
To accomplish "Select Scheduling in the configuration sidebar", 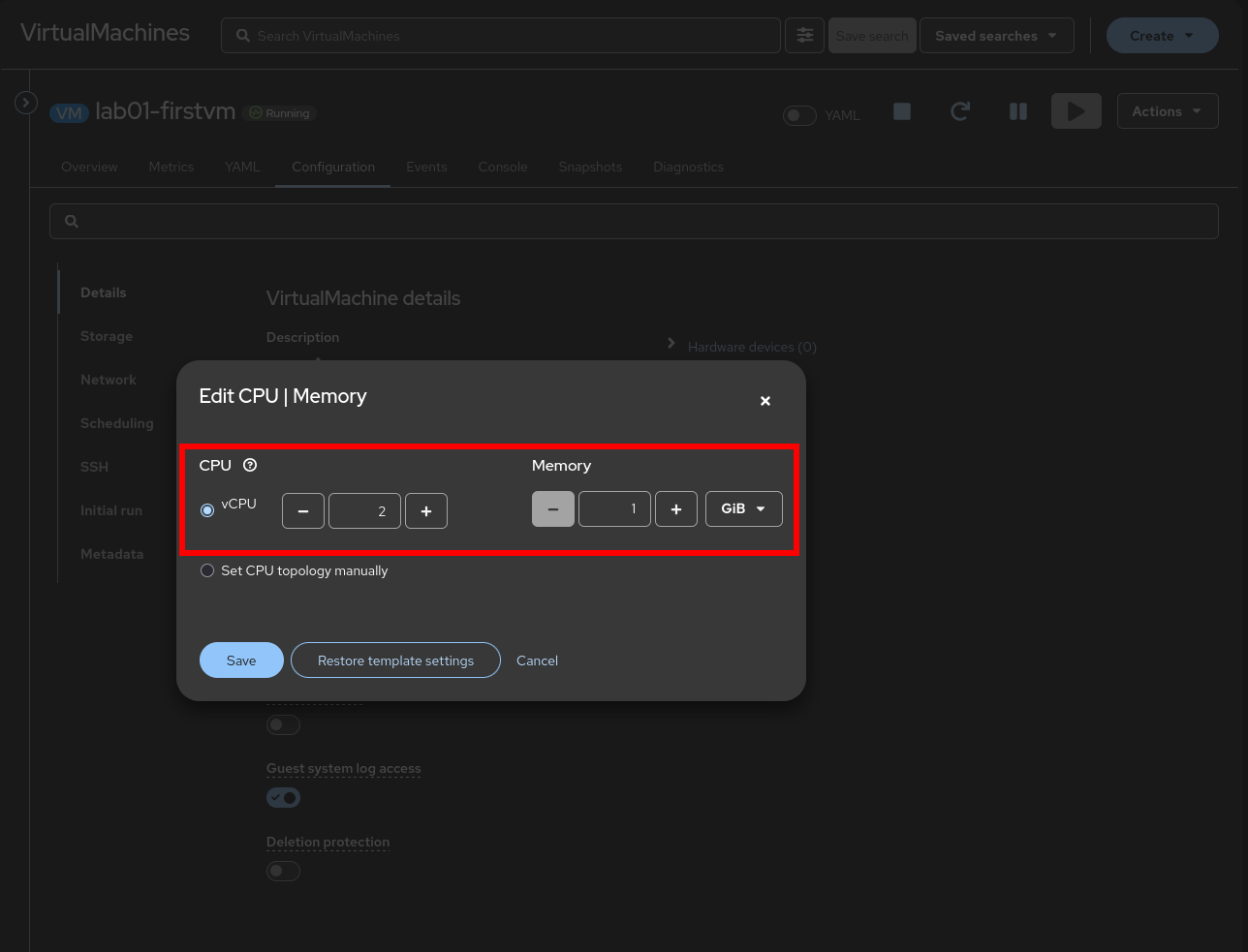I will tap(117, 423).
